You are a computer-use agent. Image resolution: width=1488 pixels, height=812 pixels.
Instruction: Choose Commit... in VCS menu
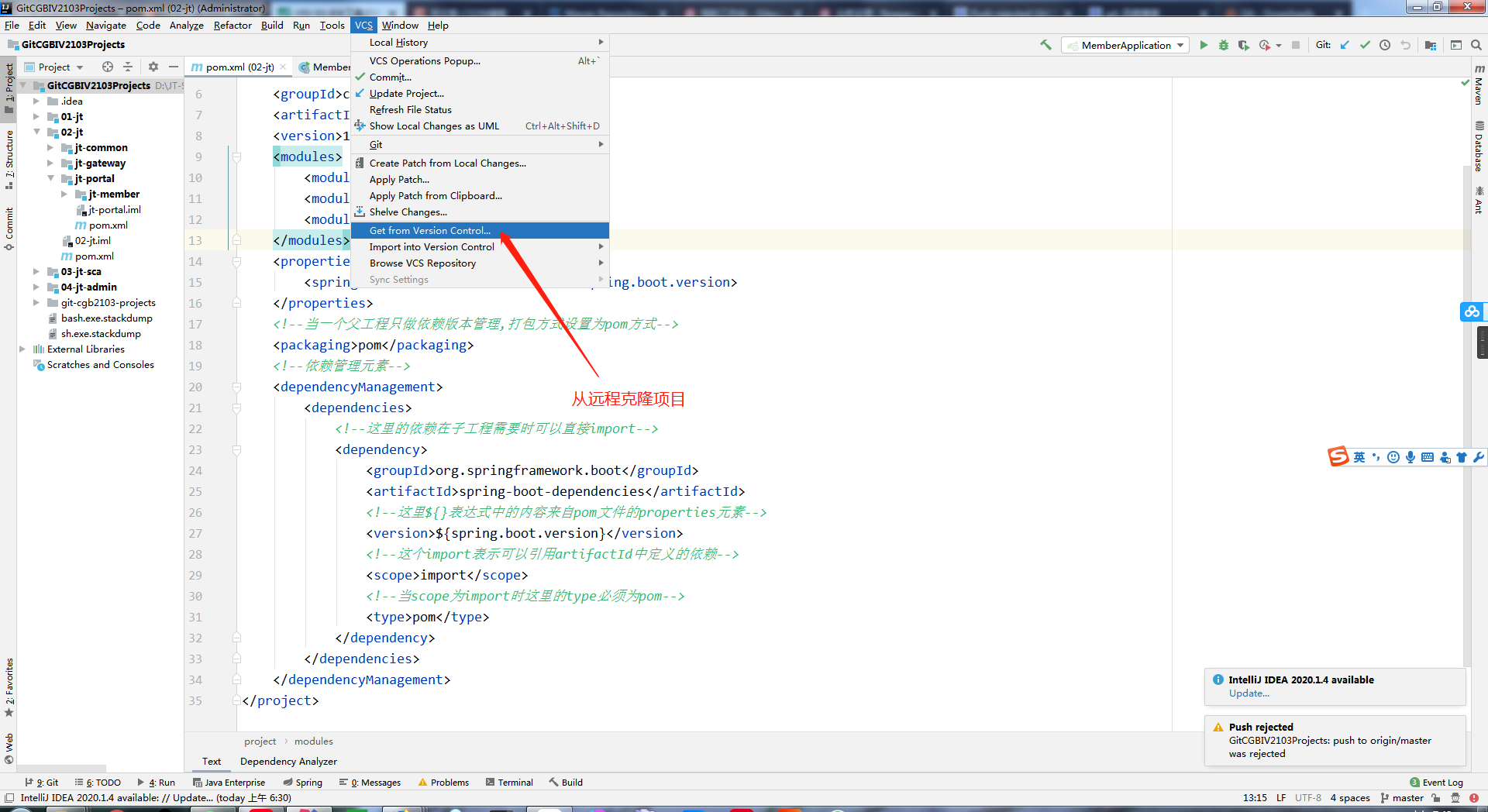tap(480, 77)
